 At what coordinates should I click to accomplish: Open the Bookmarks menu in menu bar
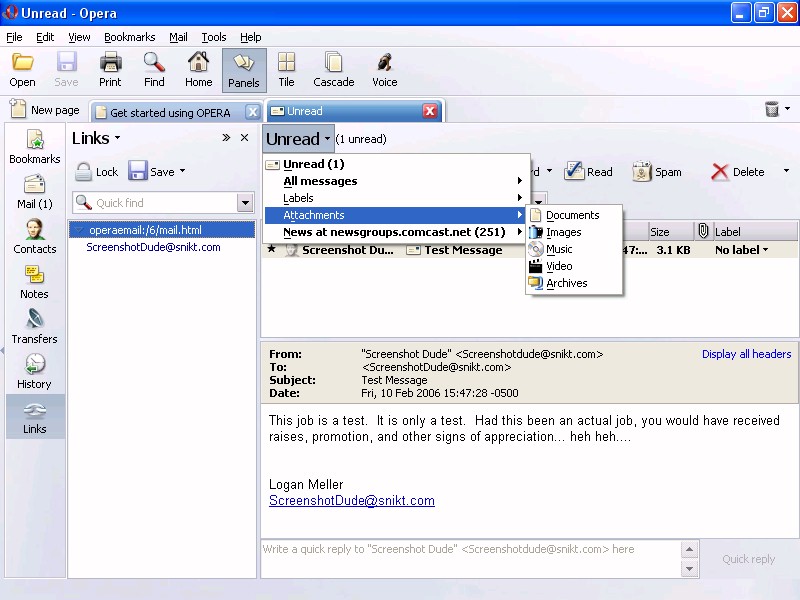pyautogui.click(x=129, y=37)
